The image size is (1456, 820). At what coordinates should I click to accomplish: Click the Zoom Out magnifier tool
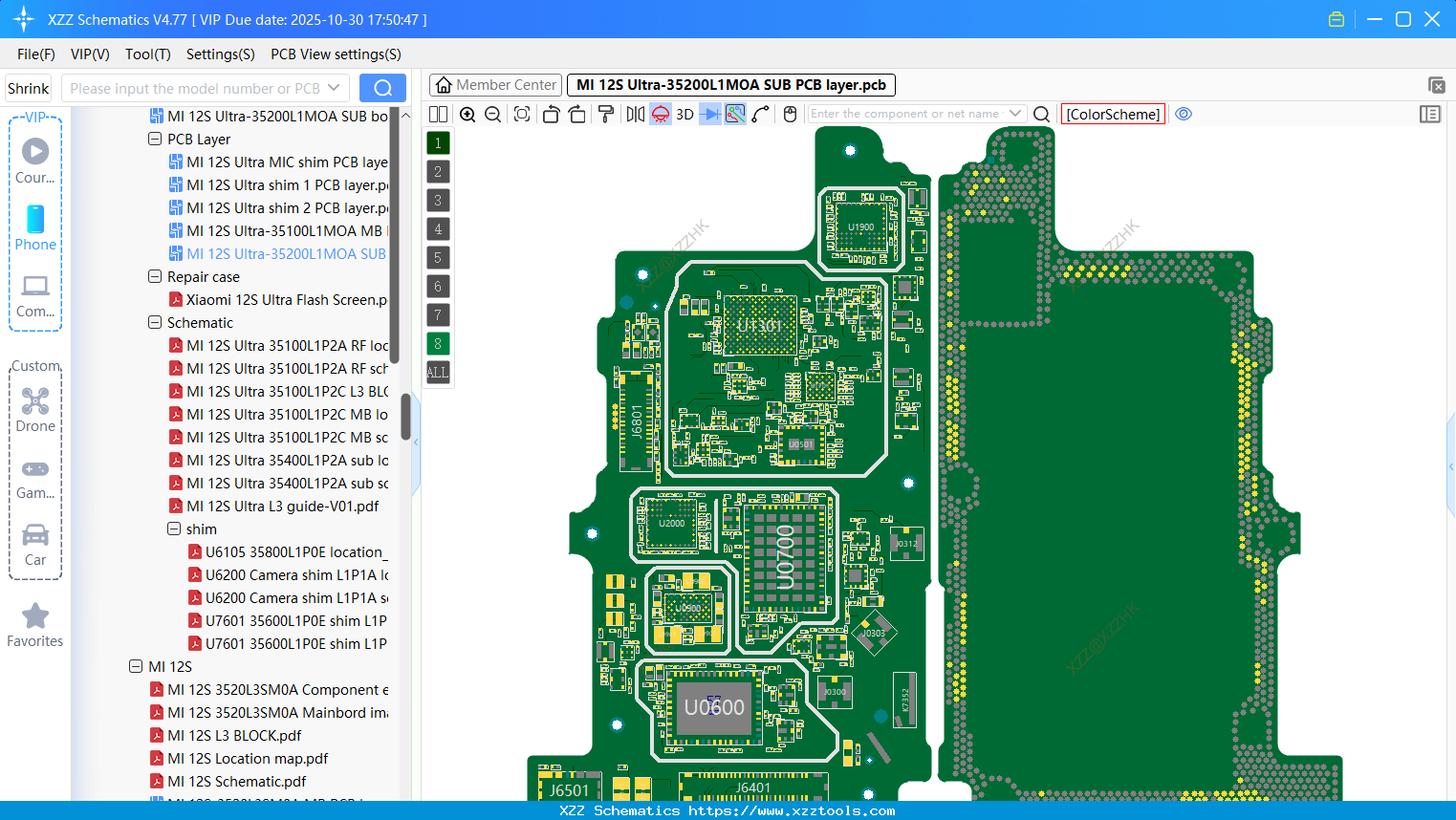click(x=491, y=114)
